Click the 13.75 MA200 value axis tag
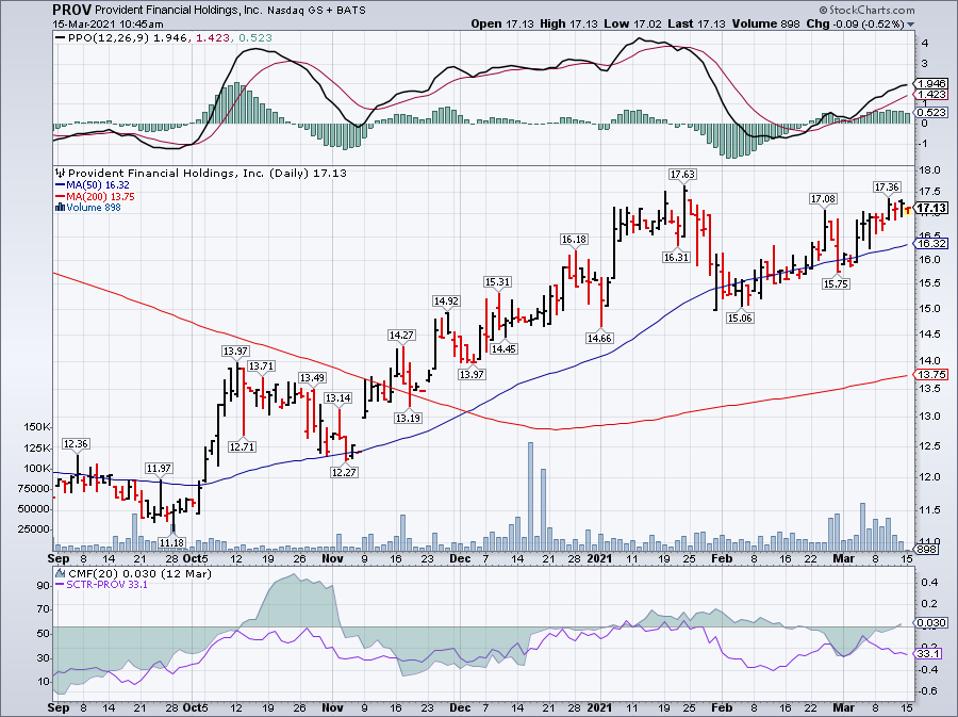The image size is (958, 717). (931, 375)
